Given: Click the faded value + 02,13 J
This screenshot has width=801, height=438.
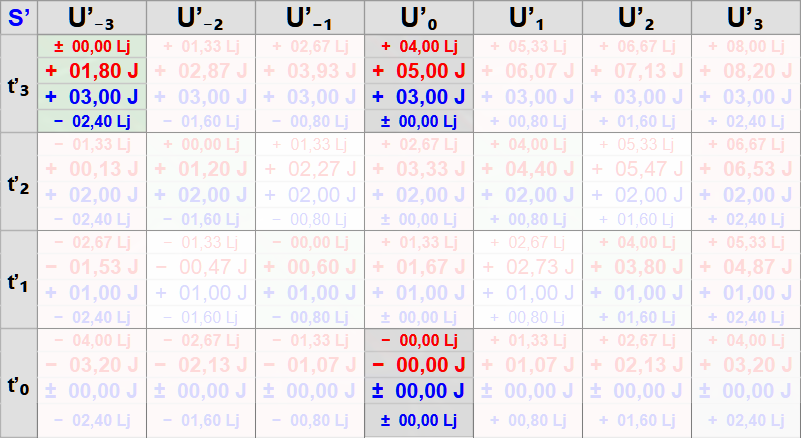Looking at the screenshot, I should (637, 365).
